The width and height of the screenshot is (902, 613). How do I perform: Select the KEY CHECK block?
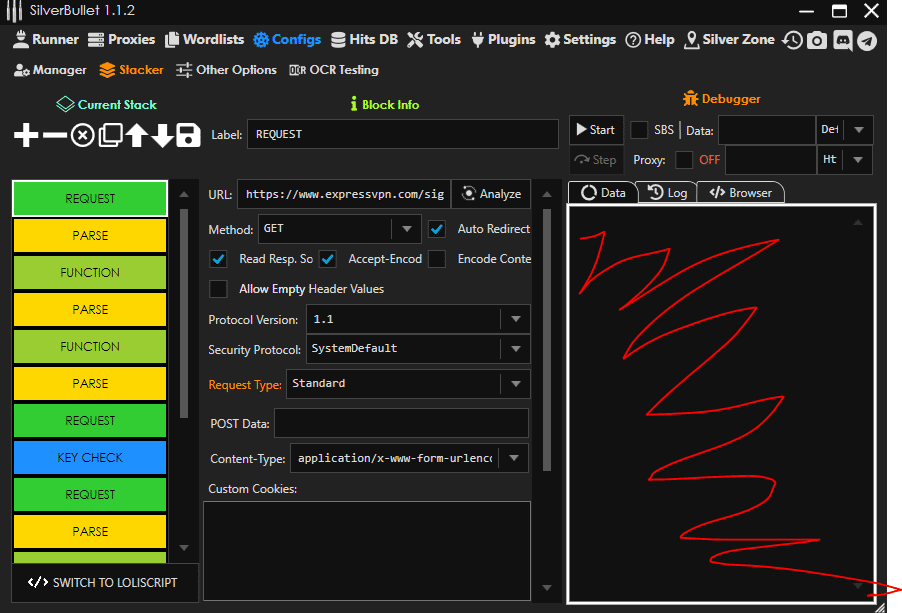pos(90,458)
